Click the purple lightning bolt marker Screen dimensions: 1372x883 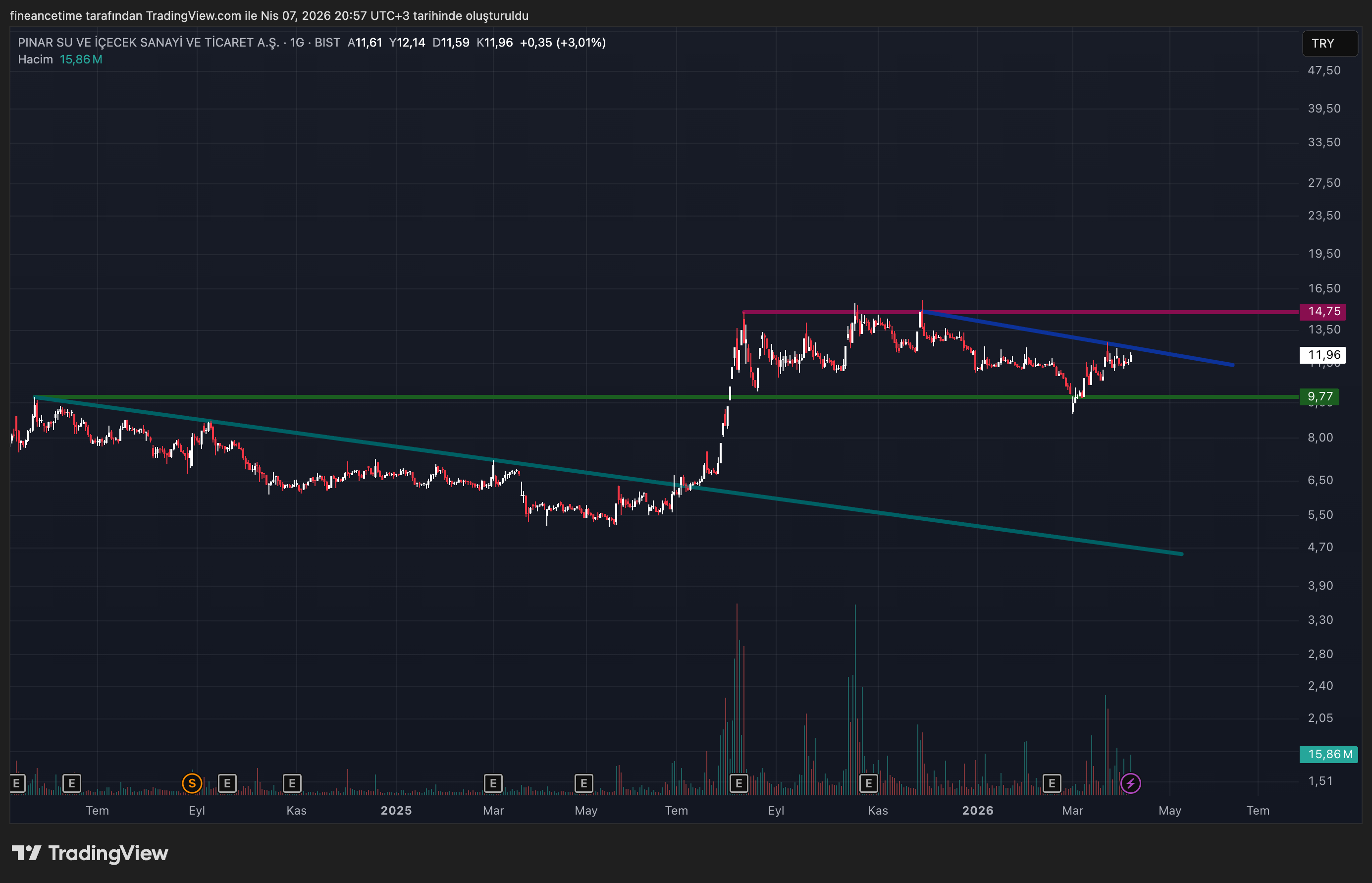tap(1130, 783)
